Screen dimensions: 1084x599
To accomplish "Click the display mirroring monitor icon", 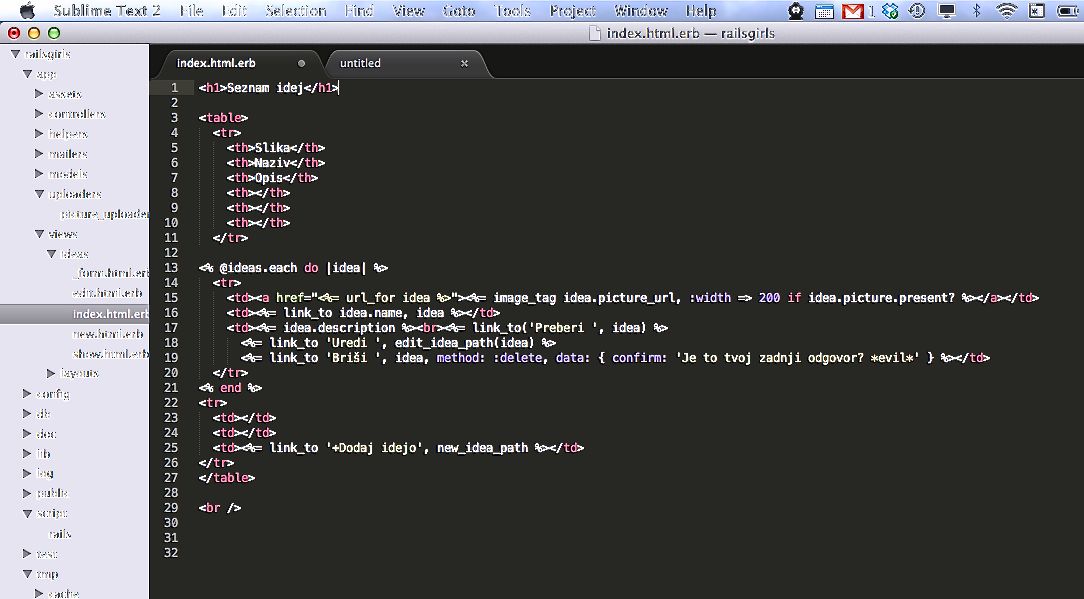I will [x=946, y=11].
